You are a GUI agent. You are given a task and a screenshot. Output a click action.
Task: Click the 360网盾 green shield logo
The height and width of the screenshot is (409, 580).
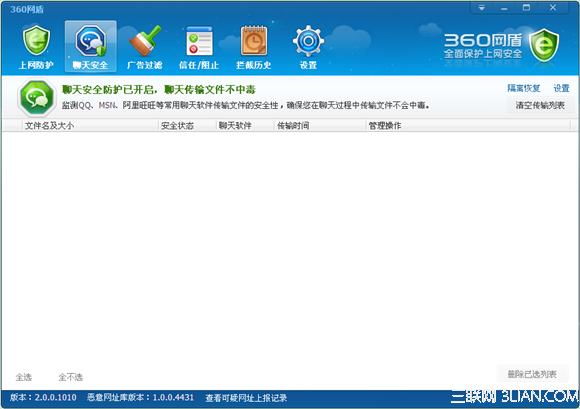click(x=544, y=45)
